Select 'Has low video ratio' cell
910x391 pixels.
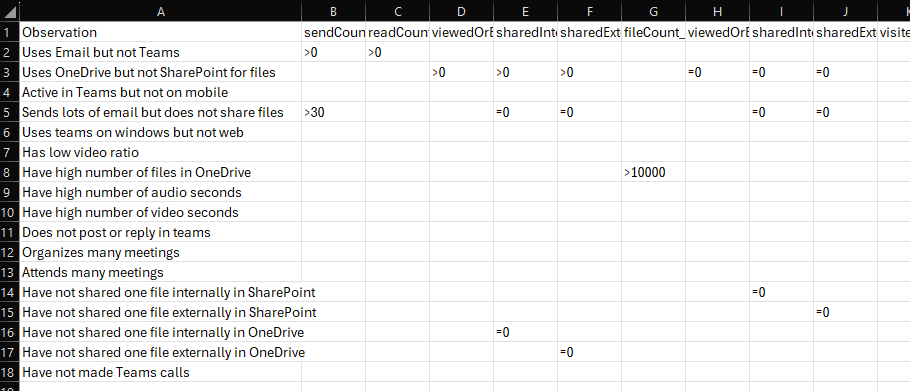click(161, 153)
